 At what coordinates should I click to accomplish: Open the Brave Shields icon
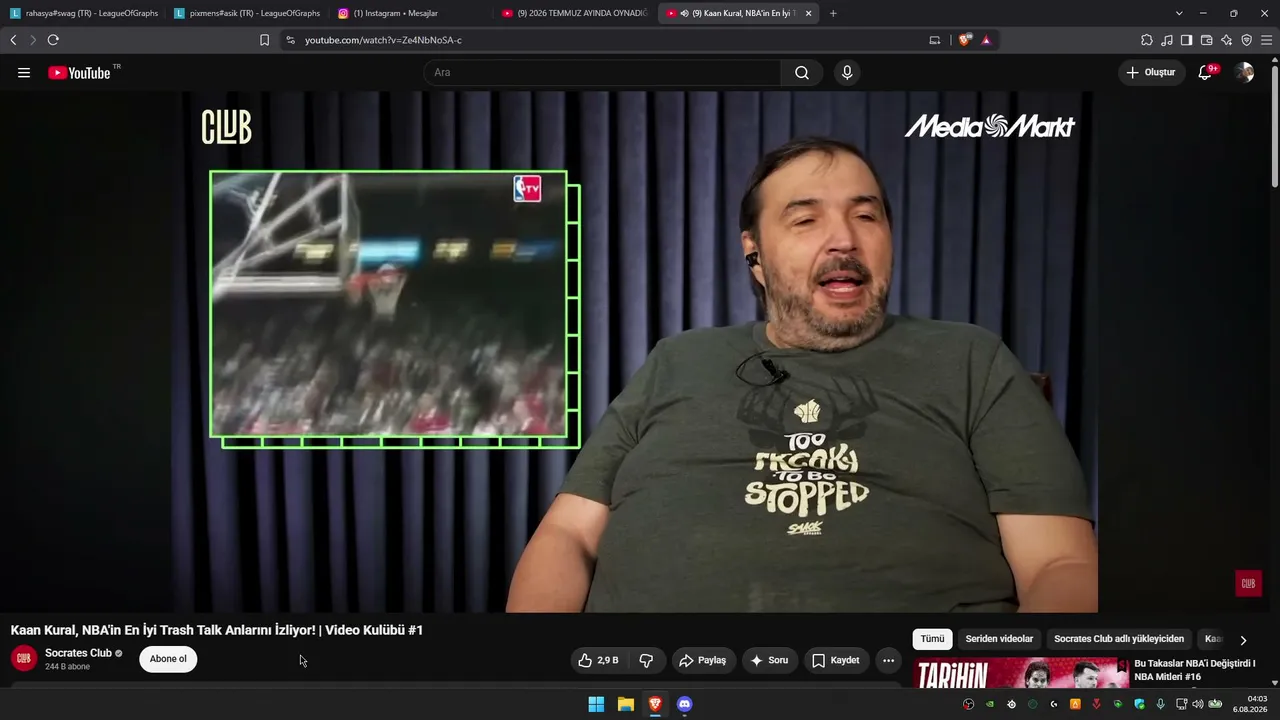click(x=965, y=40)
